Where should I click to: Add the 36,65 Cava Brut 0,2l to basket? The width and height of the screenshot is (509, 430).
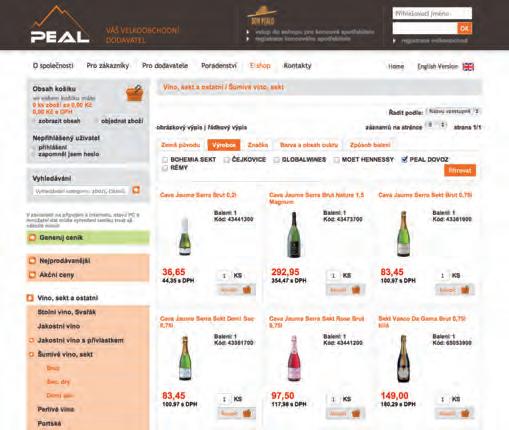point(236,290)
